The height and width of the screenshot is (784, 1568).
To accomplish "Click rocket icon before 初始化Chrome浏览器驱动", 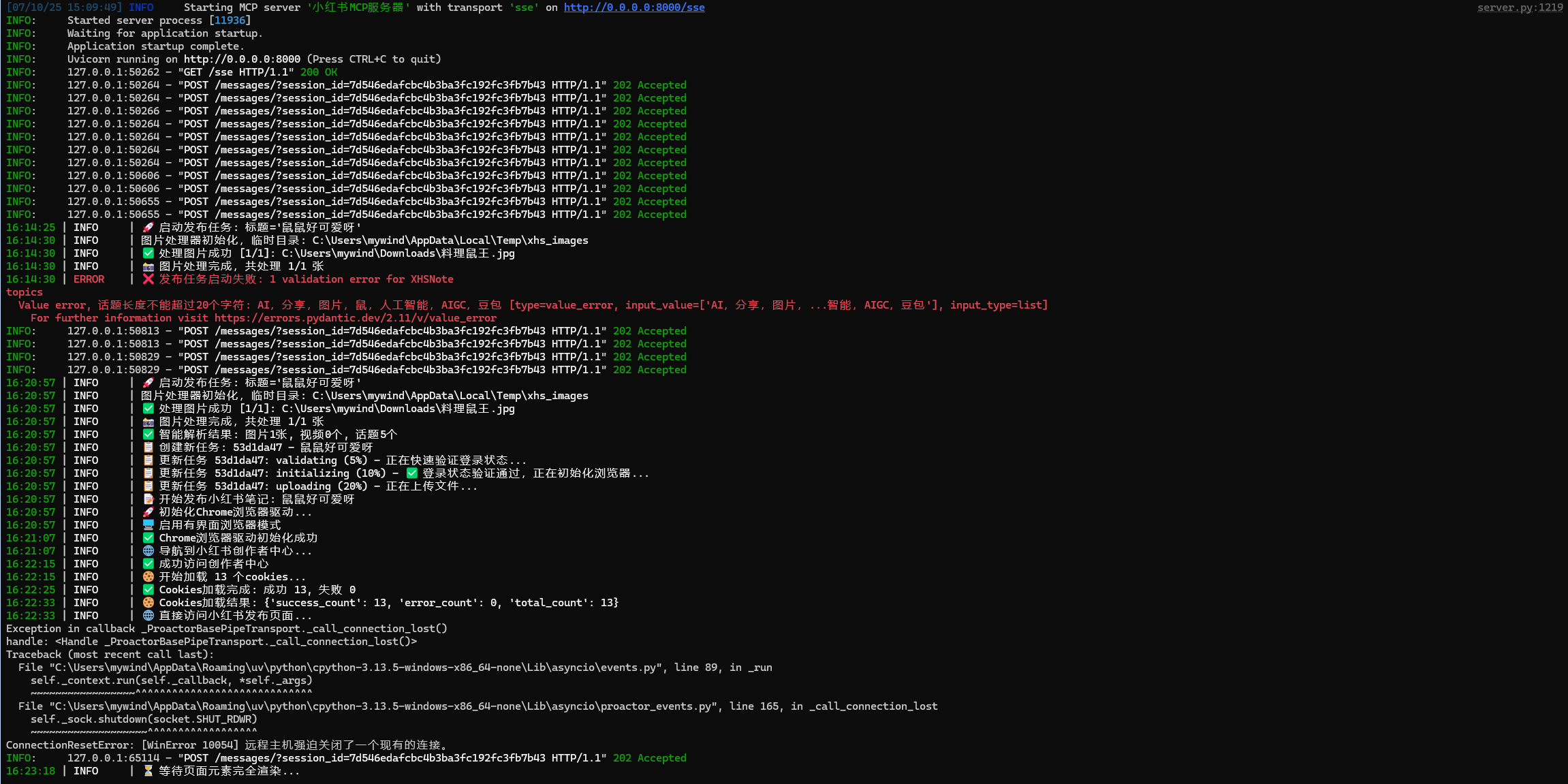I will click(x=148, y=512).
